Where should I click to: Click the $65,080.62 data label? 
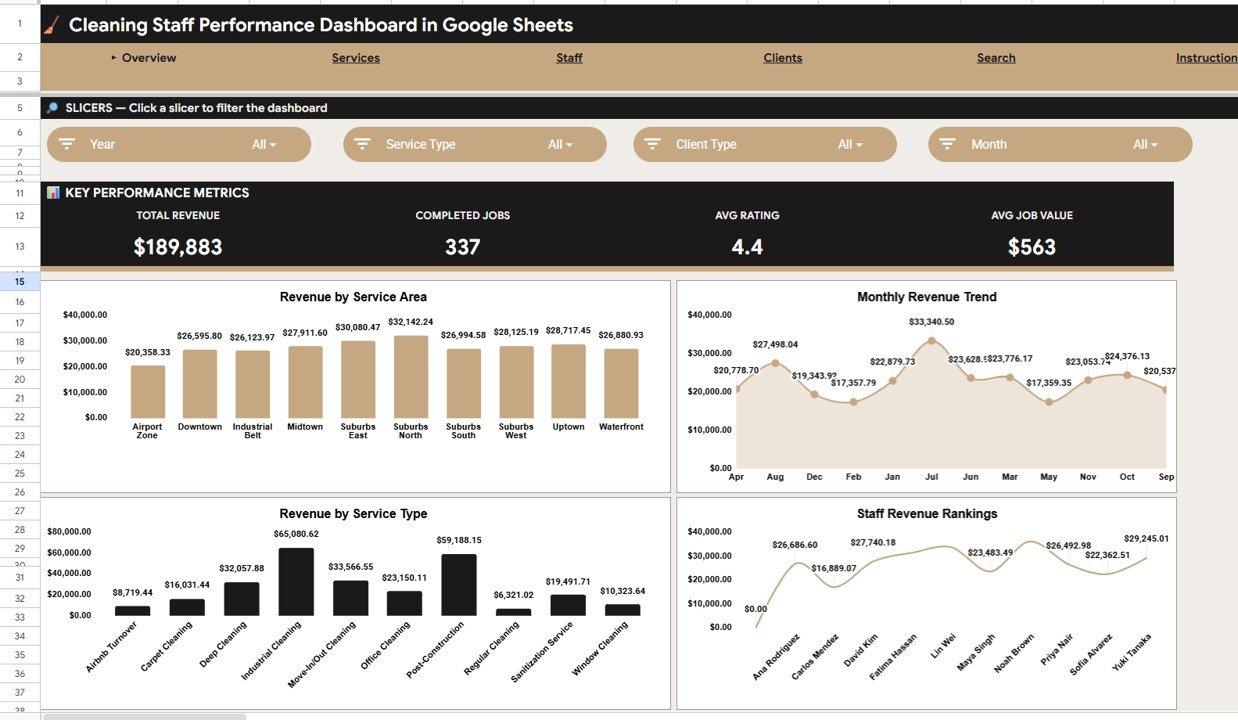pyautogui.click(x=295, y=534)
